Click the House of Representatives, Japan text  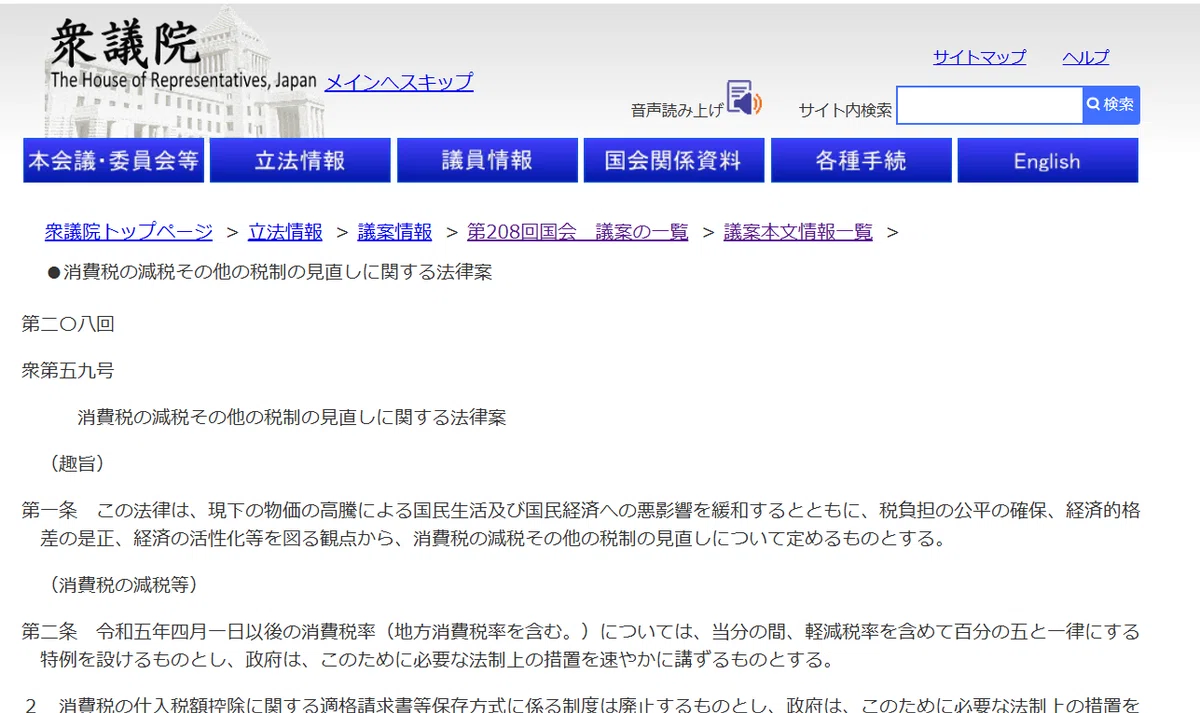tap(184, 81)
